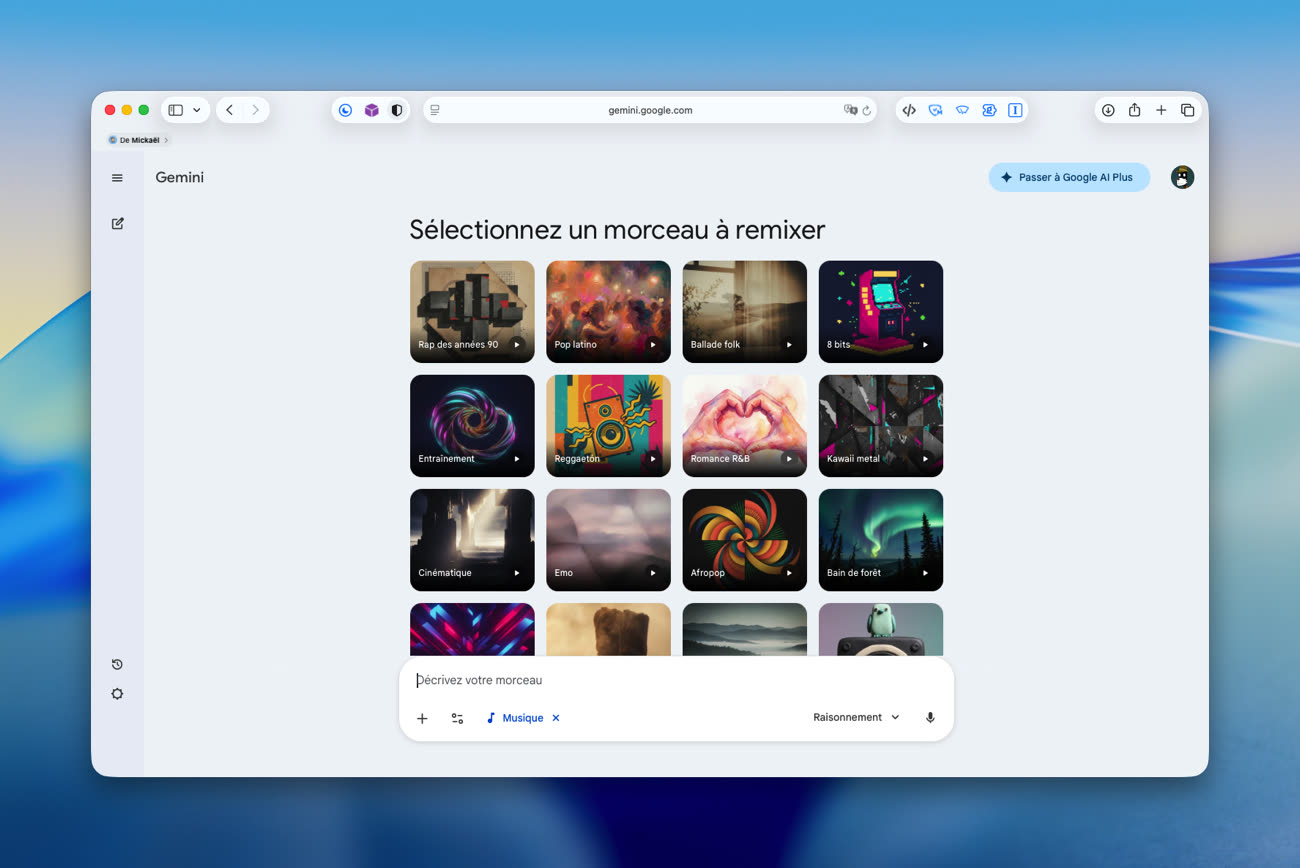Screen dimensions: 1300x868
Task: Play the Rap des années 90 track
Action: coord(517,345)
